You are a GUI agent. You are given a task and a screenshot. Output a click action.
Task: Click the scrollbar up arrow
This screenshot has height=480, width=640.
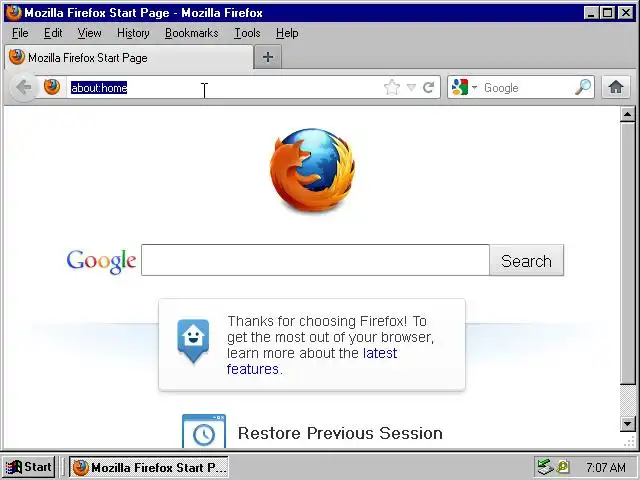627,114
